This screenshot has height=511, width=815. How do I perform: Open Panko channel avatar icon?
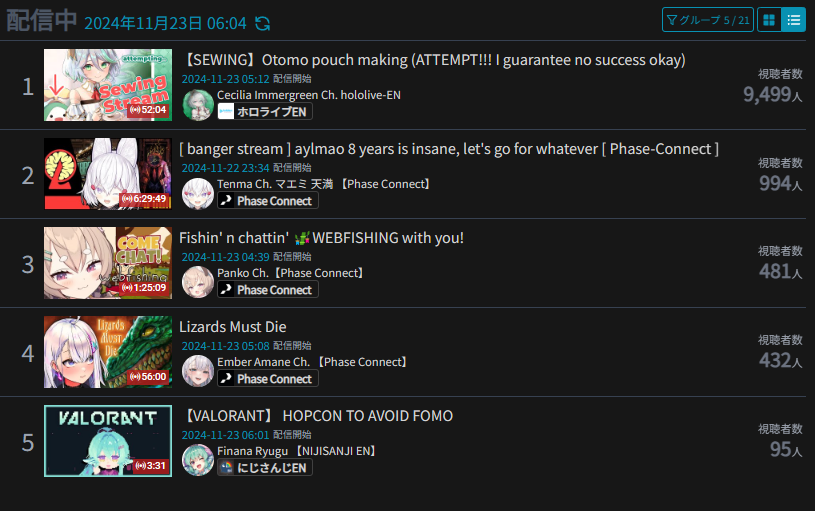[198, 282]
